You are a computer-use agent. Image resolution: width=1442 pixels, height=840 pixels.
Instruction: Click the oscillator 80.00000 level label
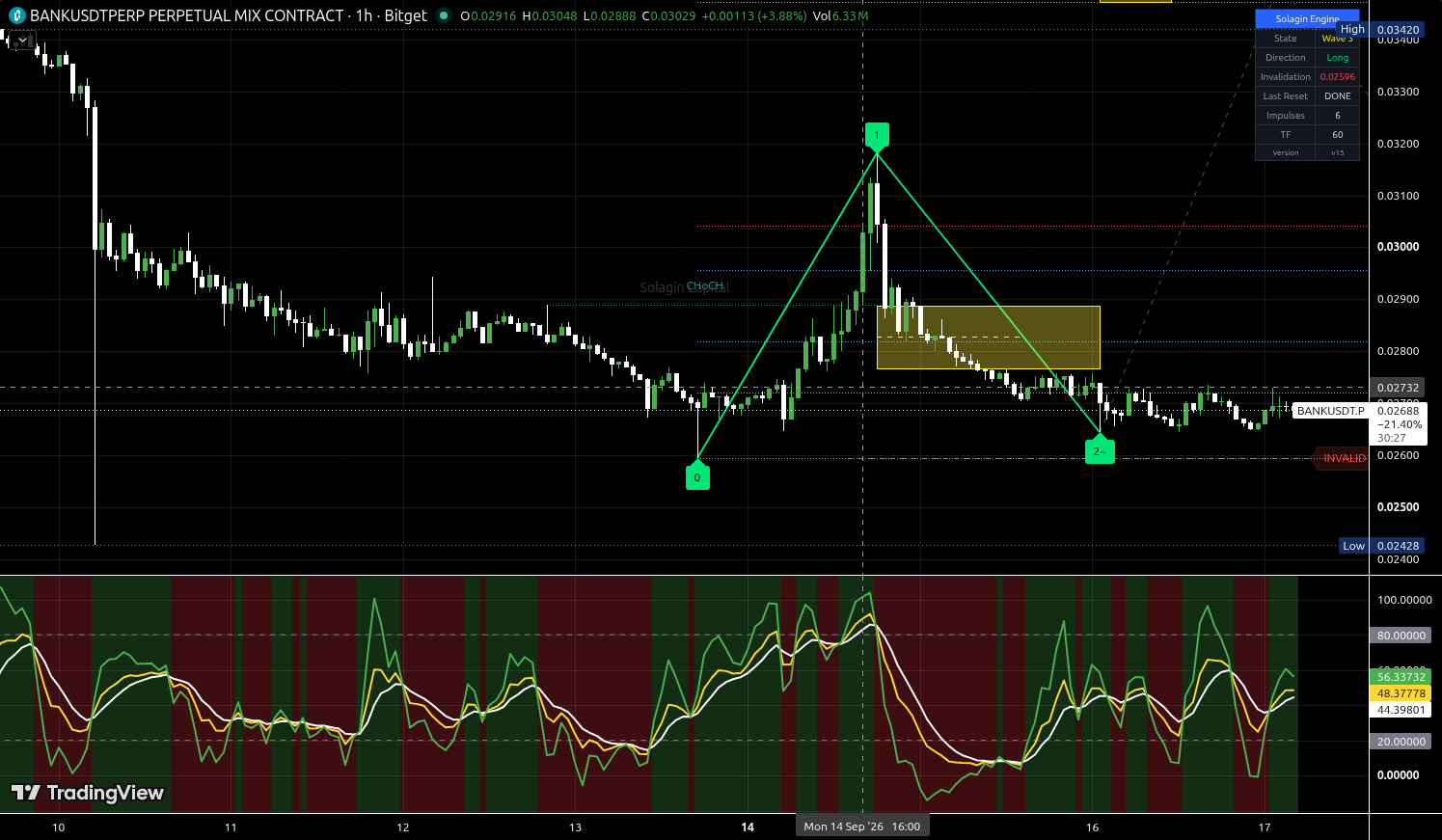[1401, 636]
